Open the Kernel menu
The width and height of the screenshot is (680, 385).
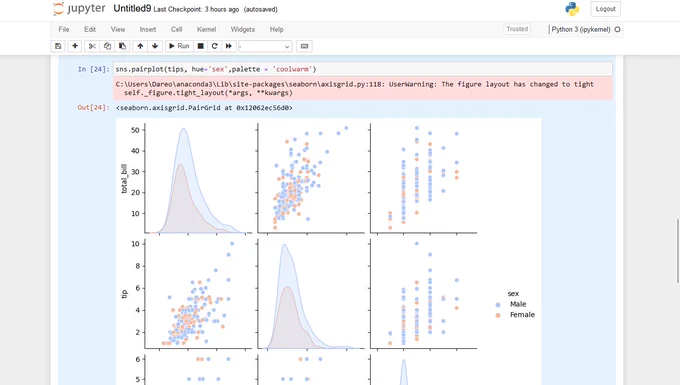click(x=206, y=29)
